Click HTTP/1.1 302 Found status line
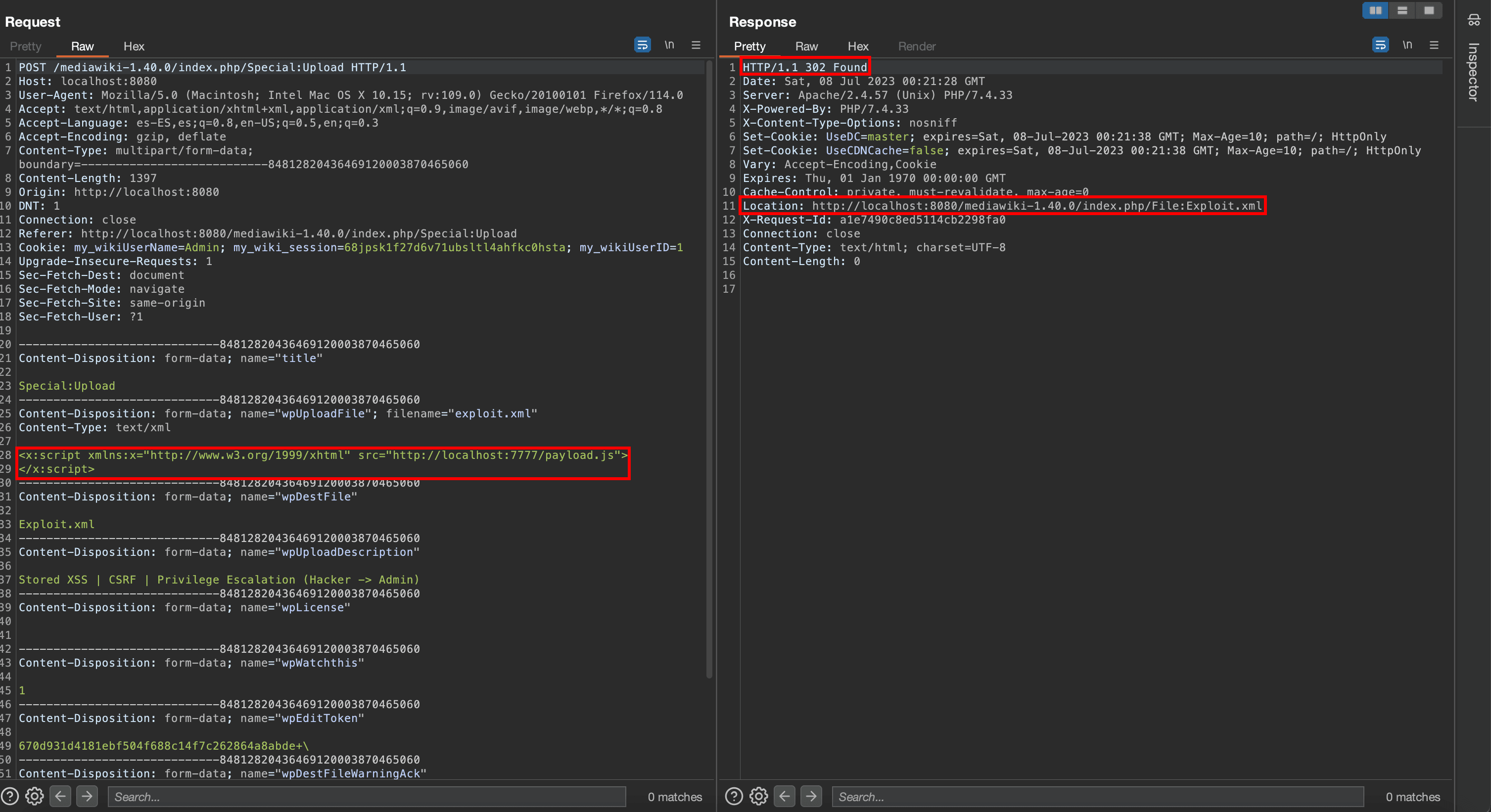The width and height of the screenshot is (1491, 812). pyautogui.click(x=805, y=67)
